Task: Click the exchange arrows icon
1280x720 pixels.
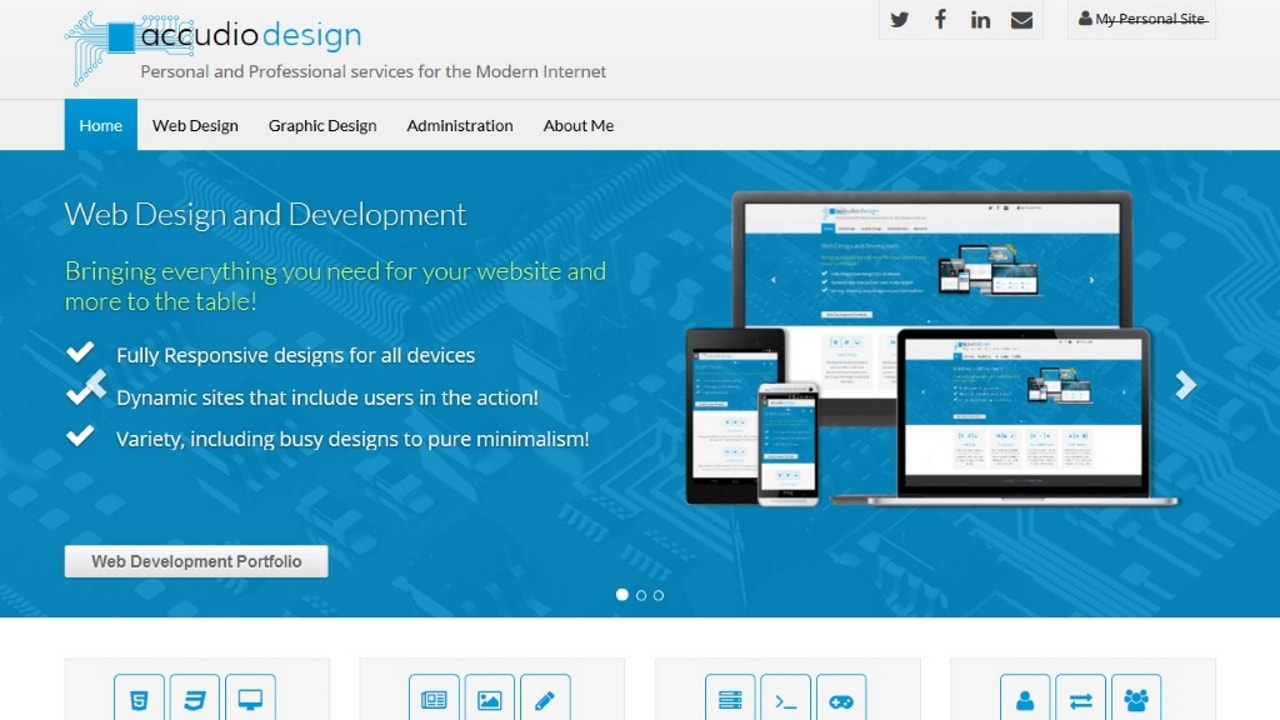Action: point(1081,698)
